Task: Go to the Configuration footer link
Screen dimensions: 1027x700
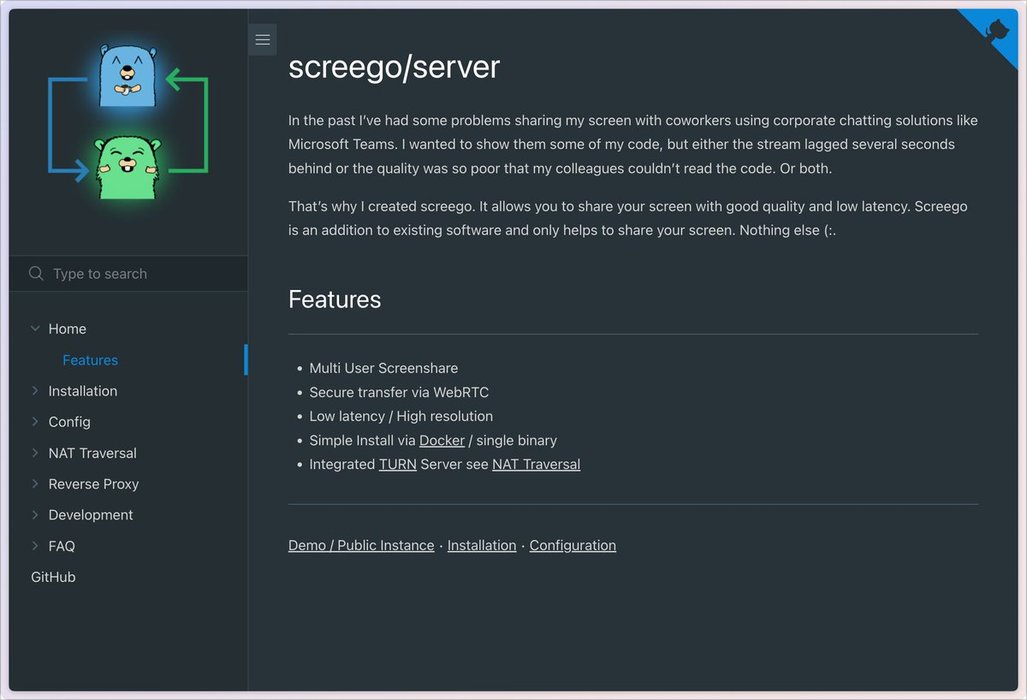Action: [572, 545]
